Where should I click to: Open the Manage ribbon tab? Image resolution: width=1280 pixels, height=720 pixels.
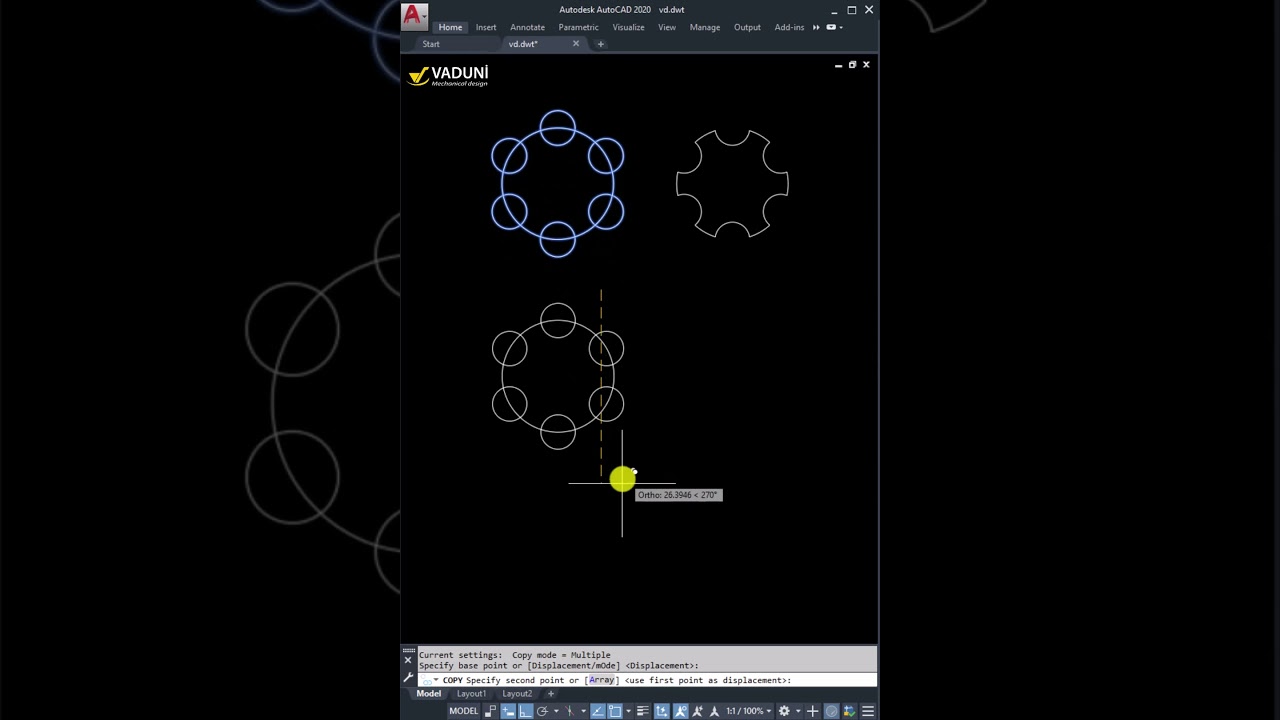[705, 27]
